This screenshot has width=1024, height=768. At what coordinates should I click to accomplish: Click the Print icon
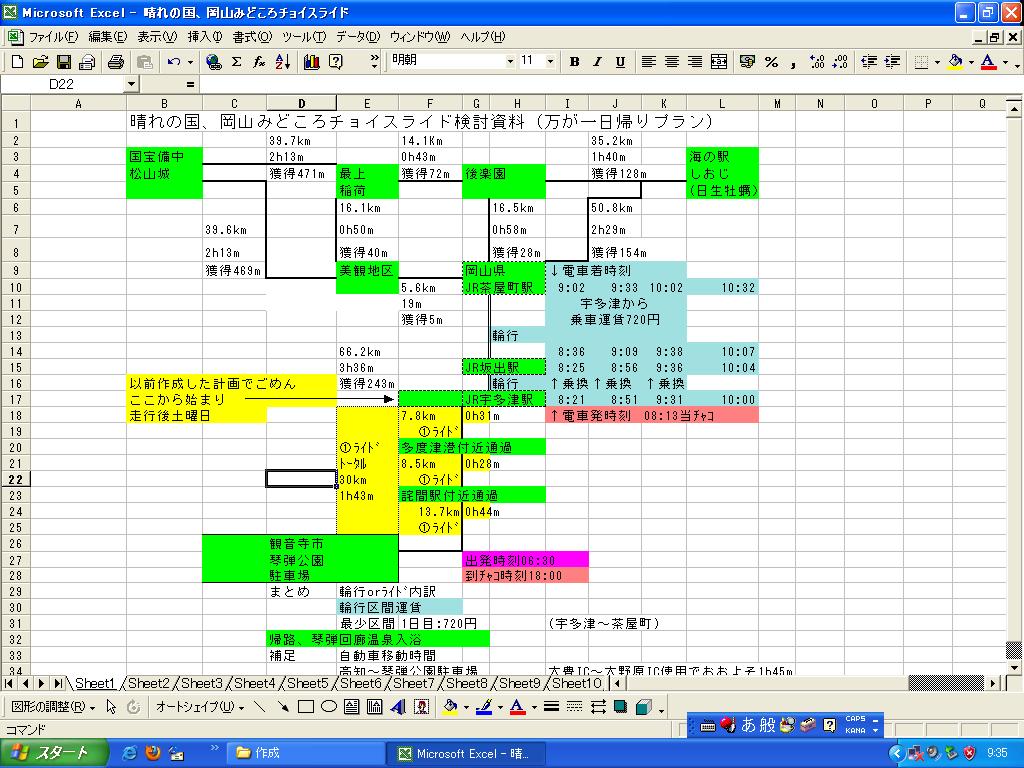pyautogui.click(x=115, y=62)
